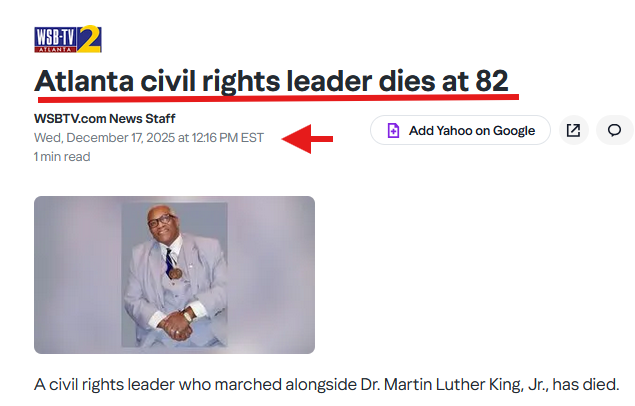Click the red underline beneath the headline
635x406 pixels.
tap(278, 99)
